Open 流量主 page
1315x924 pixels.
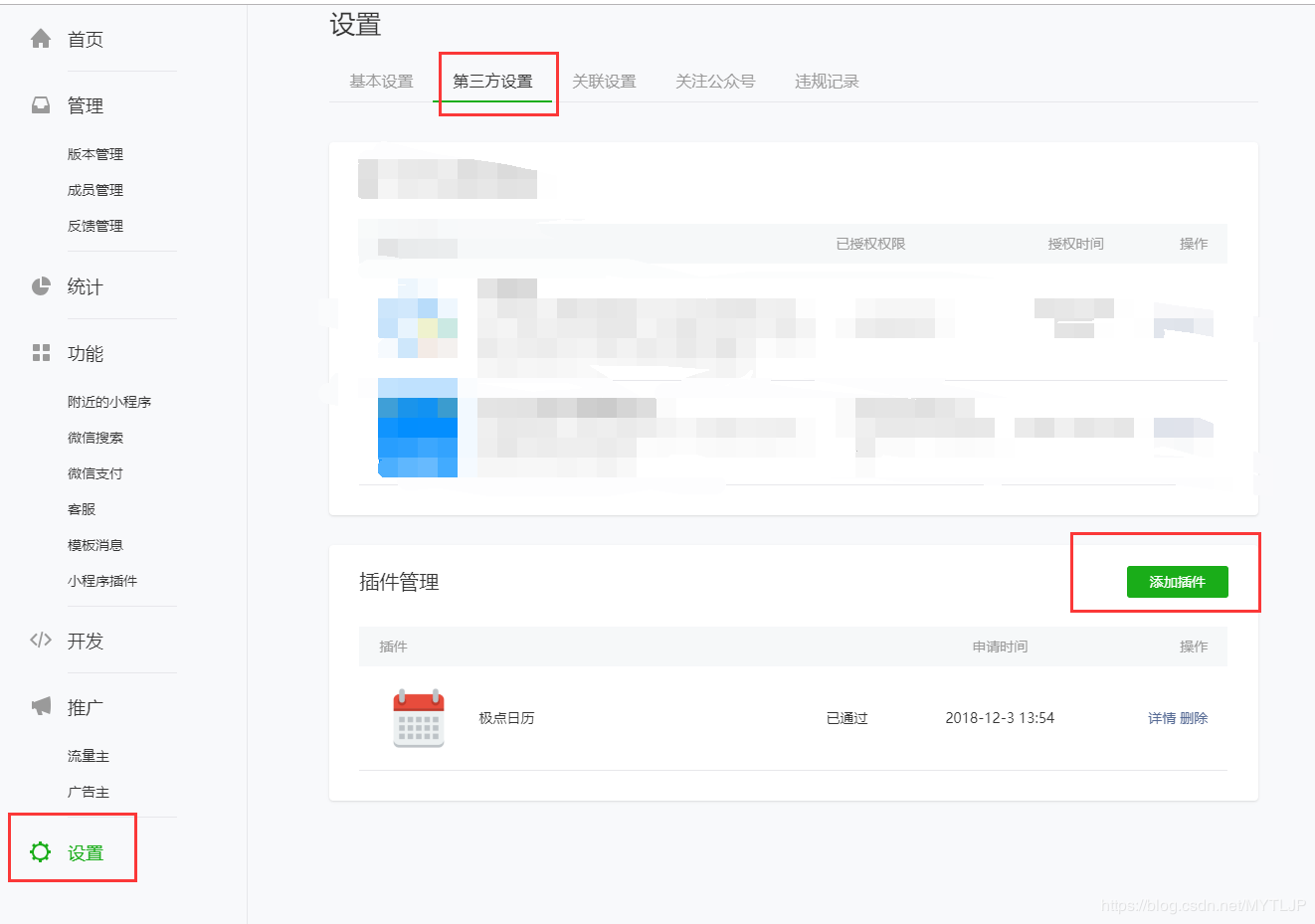[x=89, y=756]
